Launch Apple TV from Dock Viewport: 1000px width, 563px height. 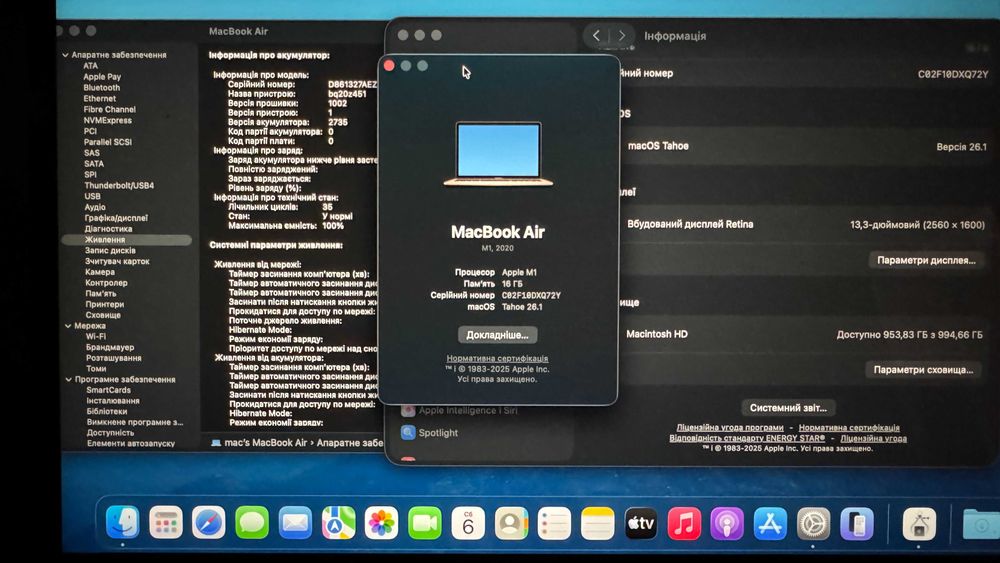(x=641, y=523)
